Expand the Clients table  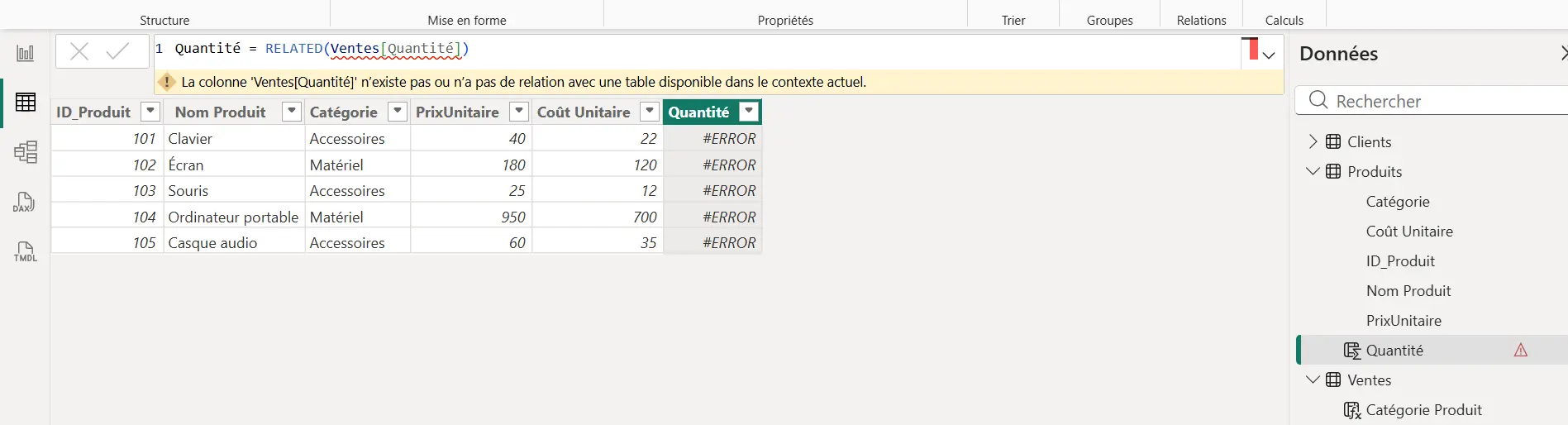(1313, 141)
